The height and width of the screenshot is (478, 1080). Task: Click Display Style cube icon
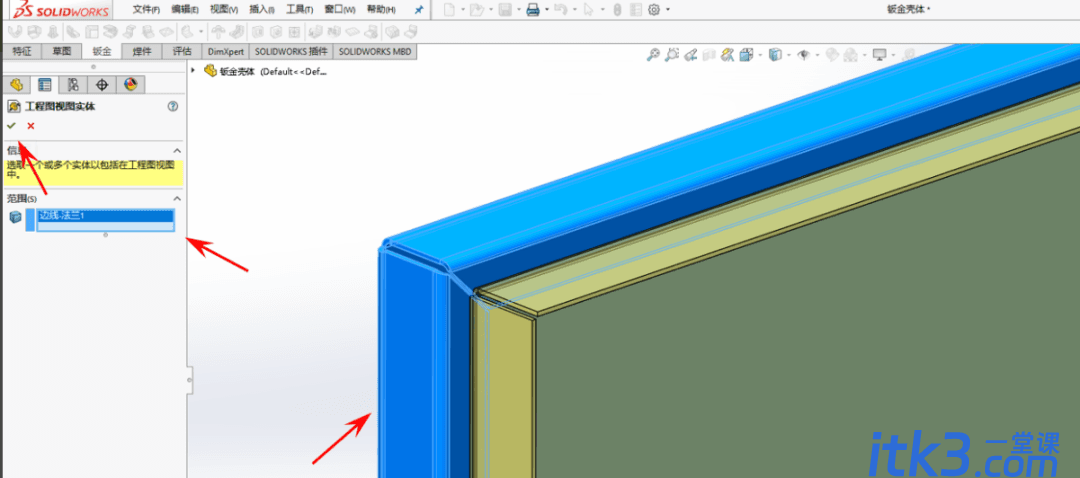pos(775,54)
